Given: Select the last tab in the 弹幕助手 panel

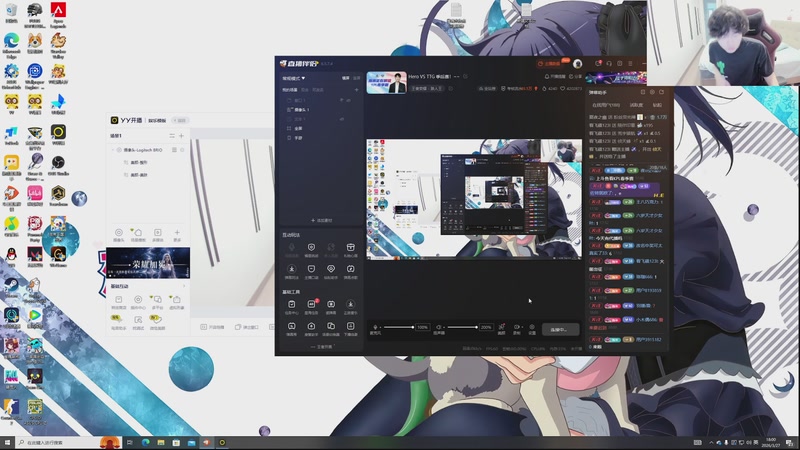Looking at the screenshot, I should point(657,105).
